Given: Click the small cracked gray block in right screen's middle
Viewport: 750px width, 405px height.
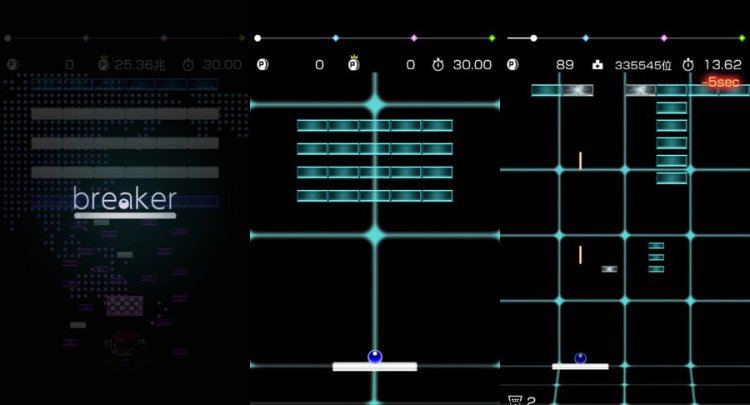Looking at the screenshot, I should pyautogui.click(x=609, y=269).
